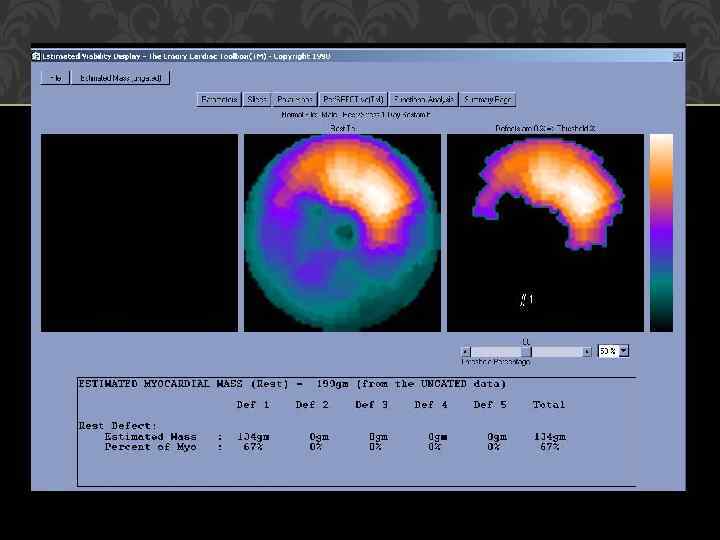Image resolution: width=720 pixels, height=540 pixels.
Task: Click the threshold slider left arrow
Action: tap(466, 352)
